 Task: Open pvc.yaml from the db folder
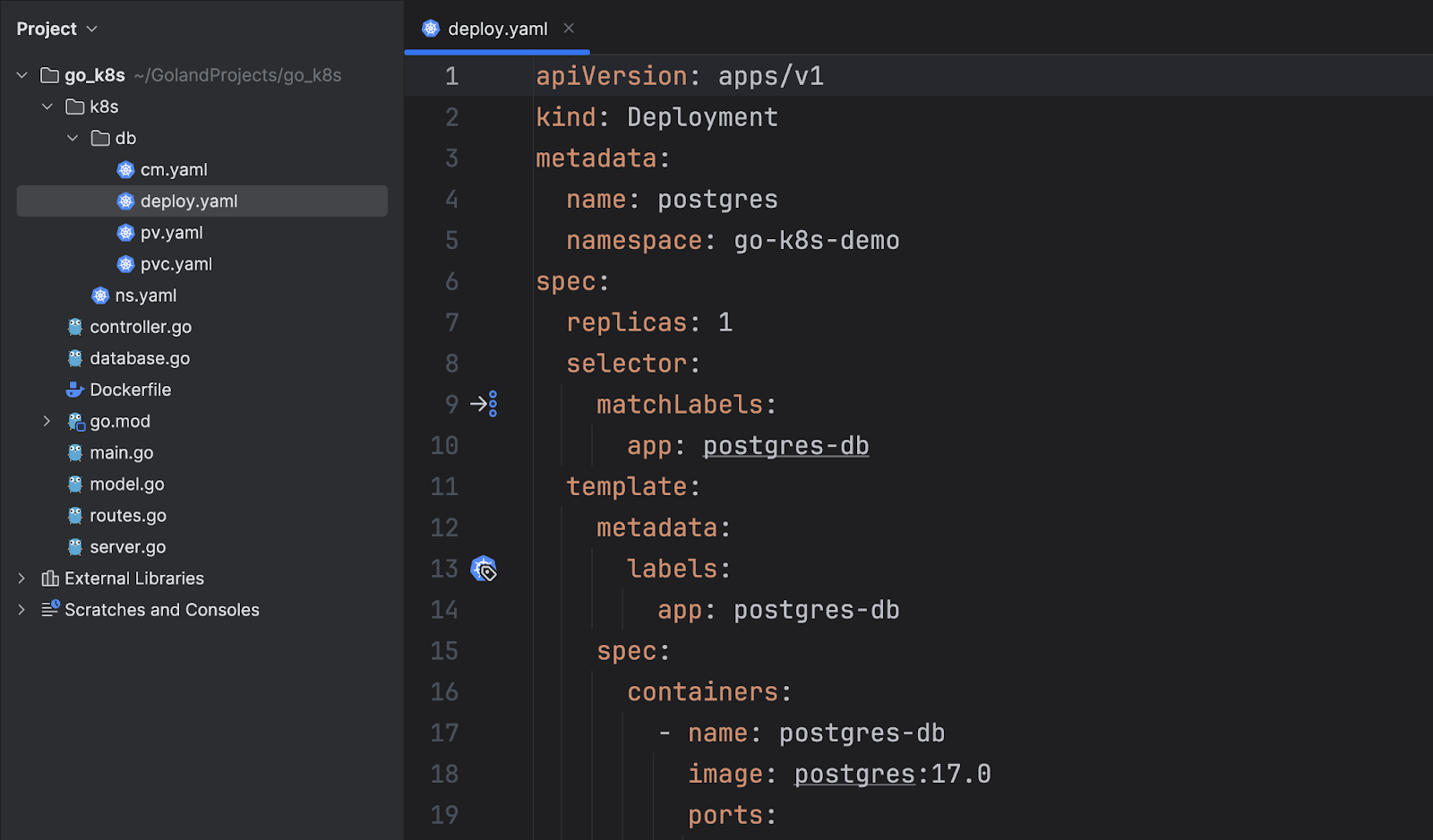pyautogui.click(x=176, y=264)
